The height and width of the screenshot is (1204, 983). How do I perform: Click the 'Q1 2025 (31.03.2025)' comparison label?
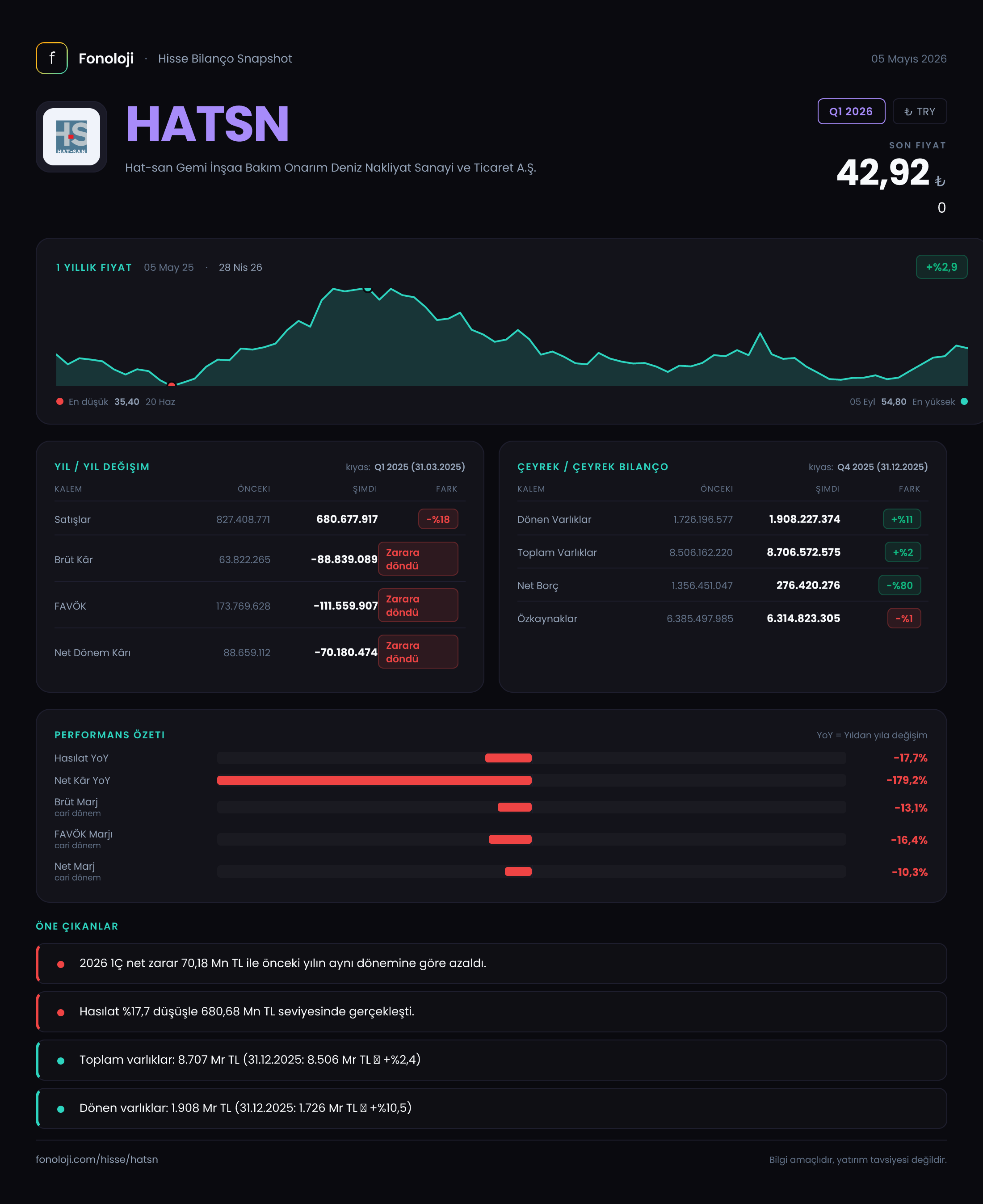pos(420,467)
